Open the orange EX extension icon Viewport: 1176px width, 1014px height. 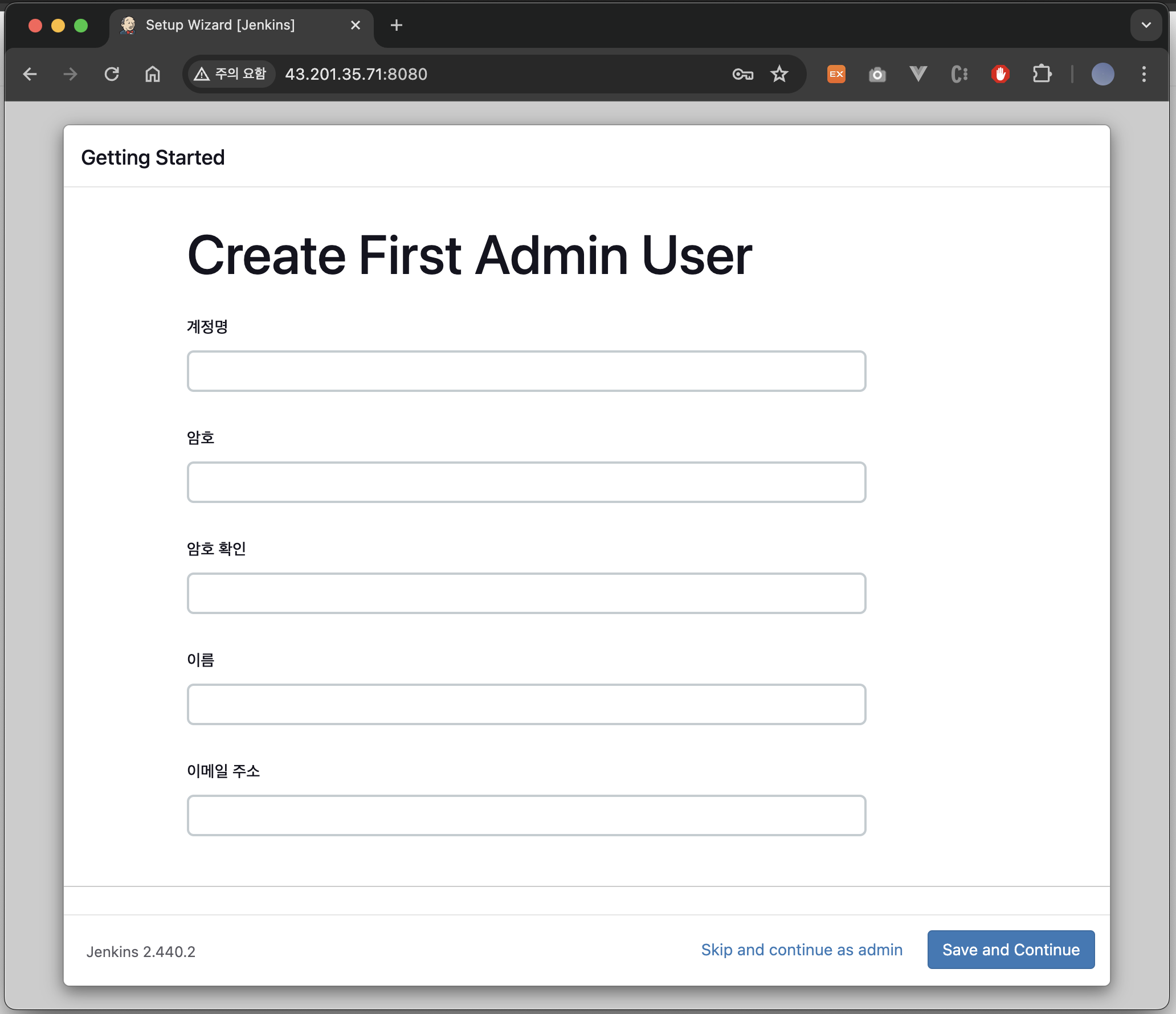836,74
